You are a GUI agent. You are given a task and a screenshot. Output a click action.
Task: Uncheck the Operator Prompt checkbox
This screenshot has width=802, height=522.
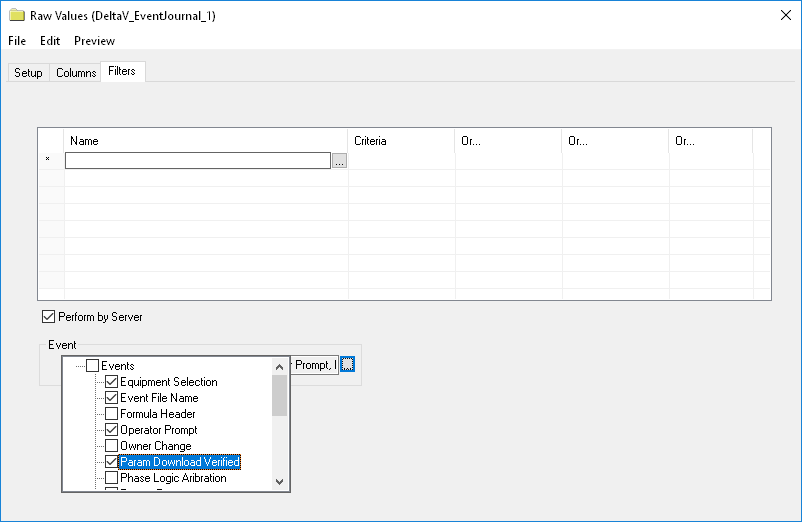click(112, 430)
